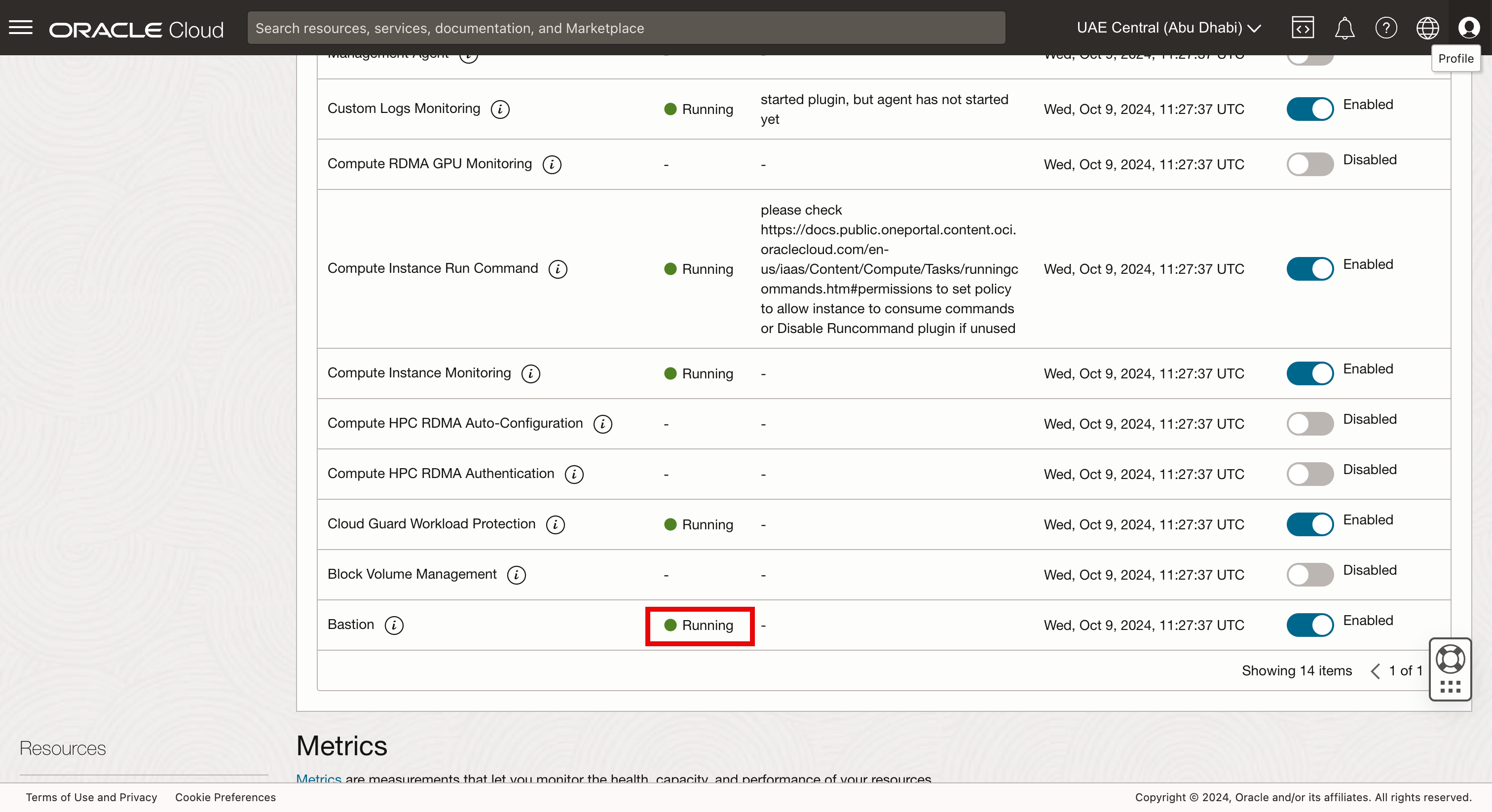
Task: Open Cookie Preferences link
Action: (225, 797)
